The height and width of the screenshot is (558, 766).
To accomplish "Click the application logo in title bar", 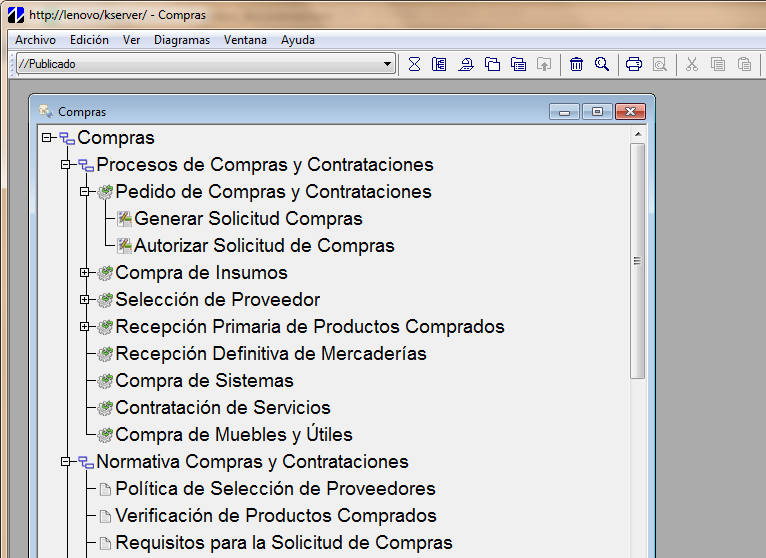I will [x=16, y=15].
